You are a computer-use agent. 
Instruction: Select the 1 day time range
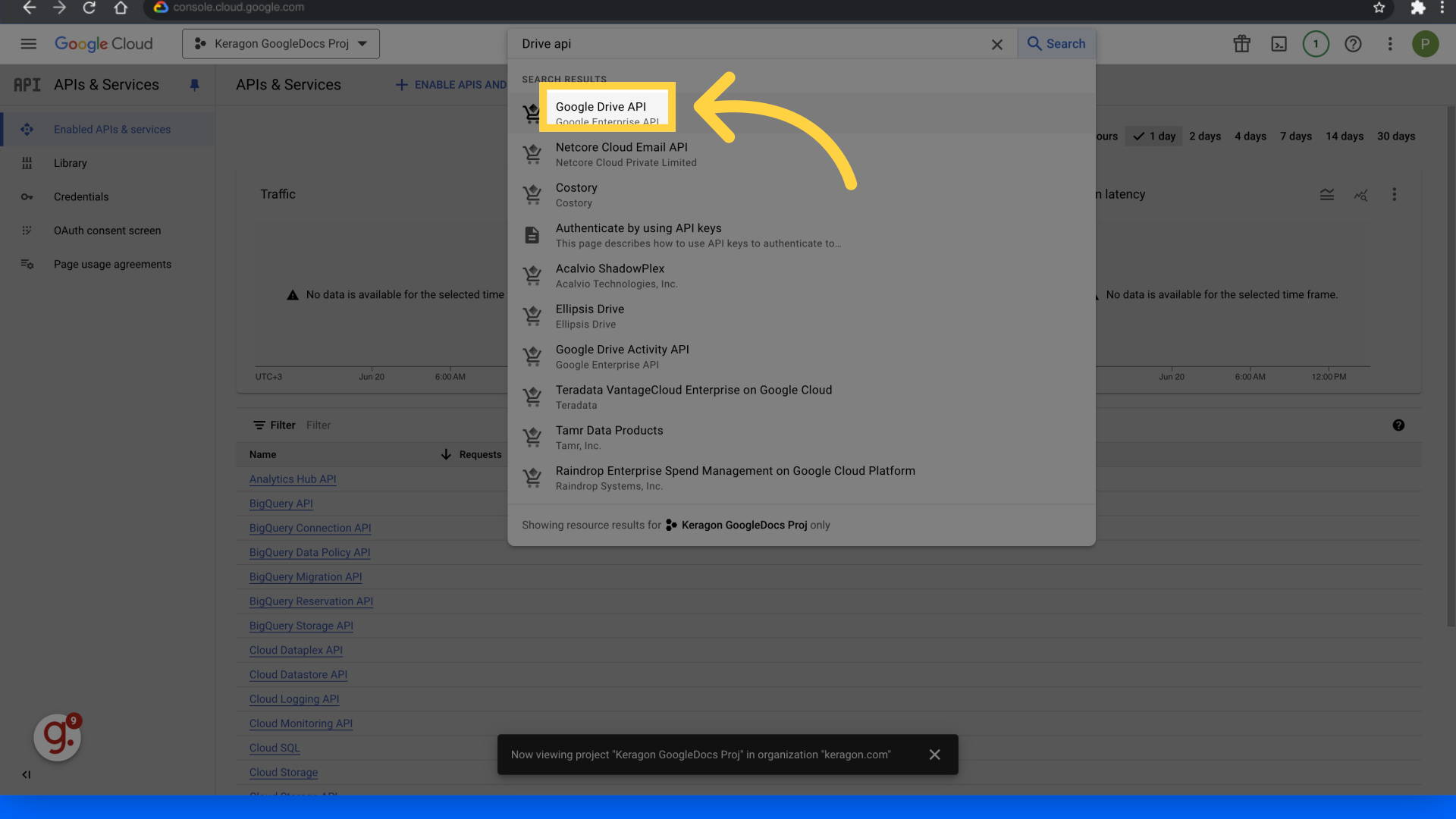1153,136
